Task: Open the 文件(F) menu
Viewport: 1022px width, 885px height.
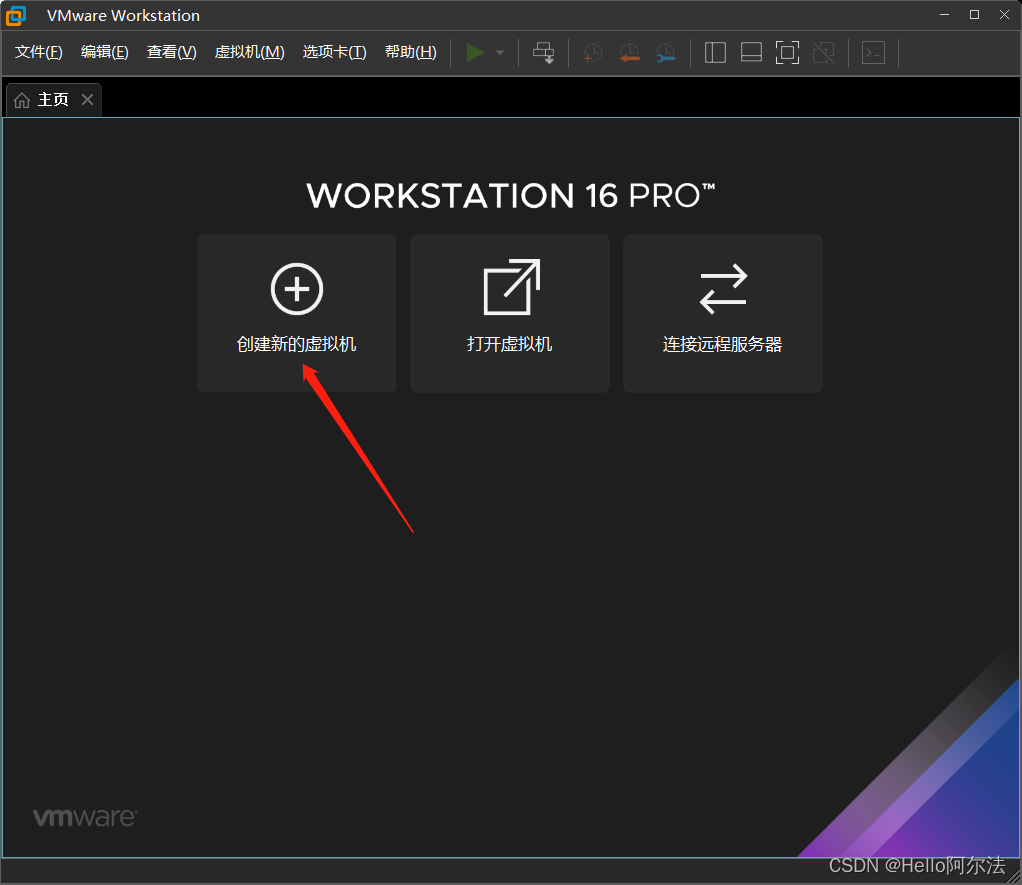Action: (x=38, y=52)
